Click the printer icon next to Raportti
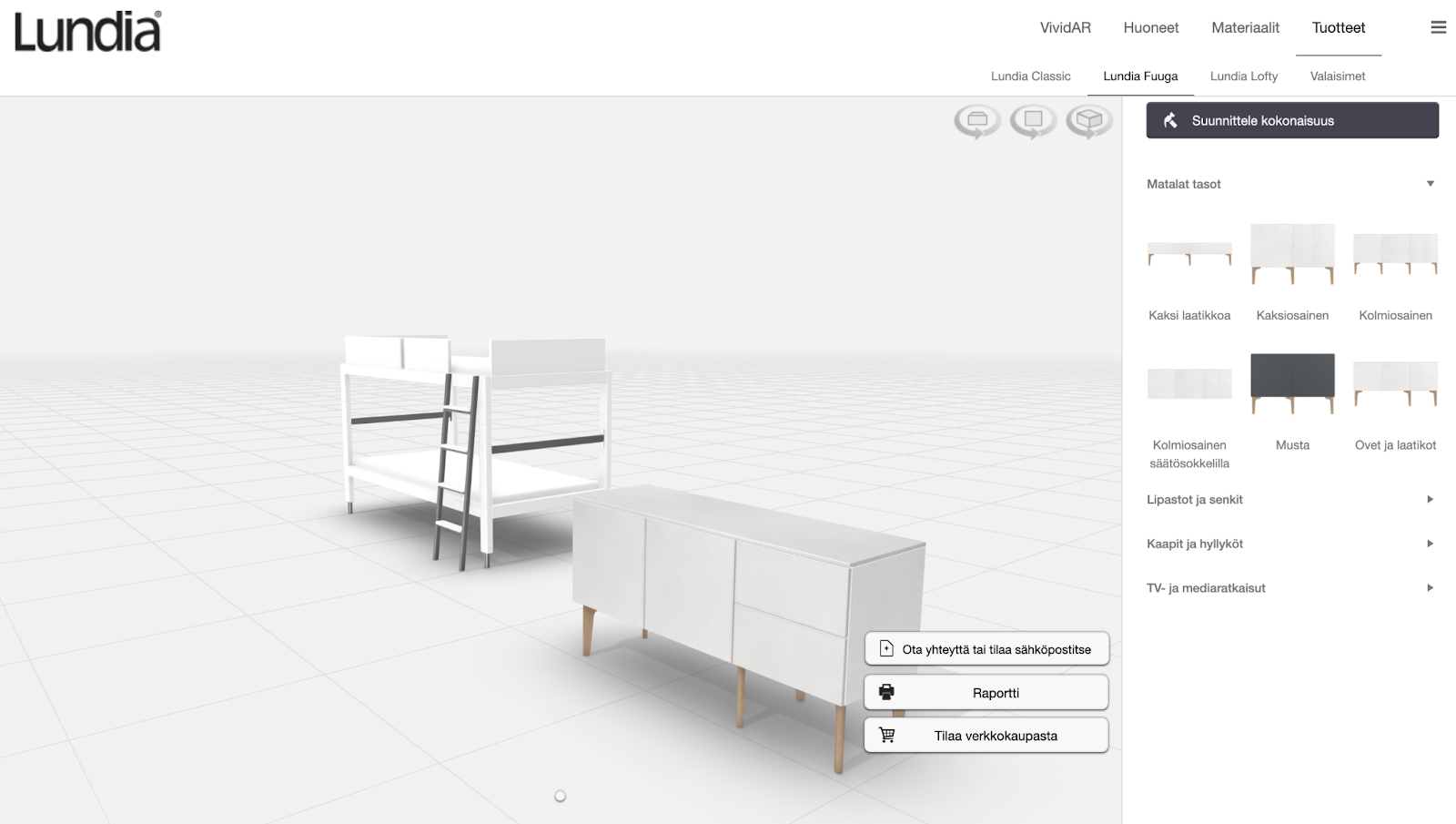Image resolution: width=1456 pixels, height=824 pixels. click(887, 691)
